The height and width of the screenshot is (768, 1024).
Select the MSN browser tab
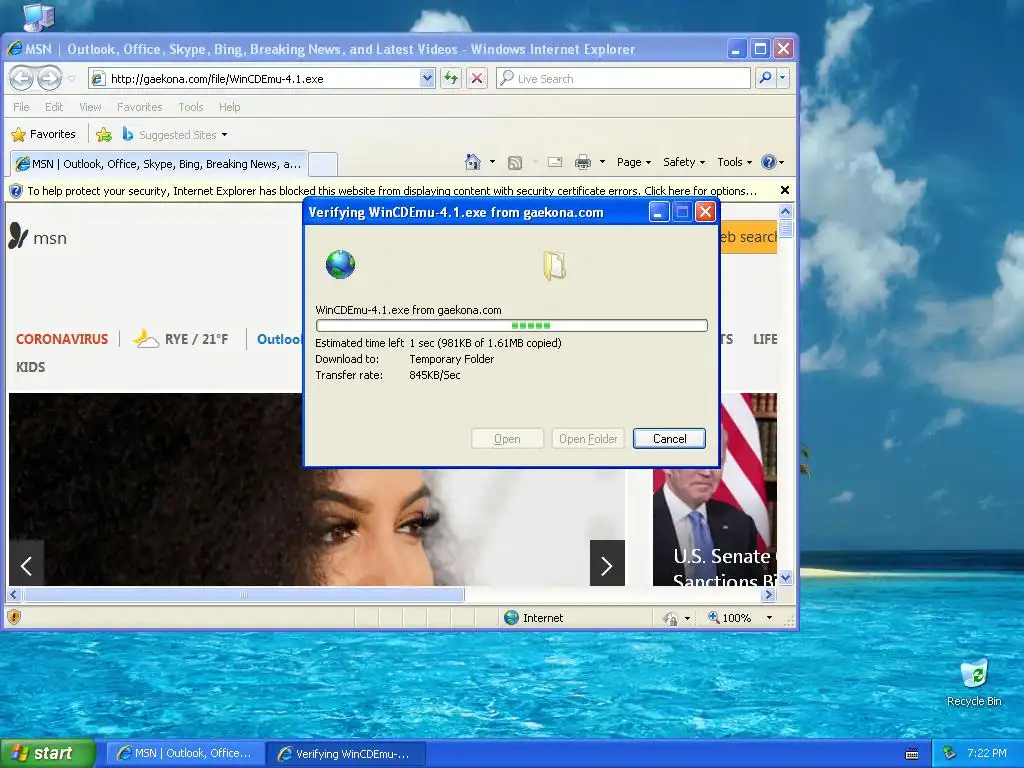pos(159,163)
